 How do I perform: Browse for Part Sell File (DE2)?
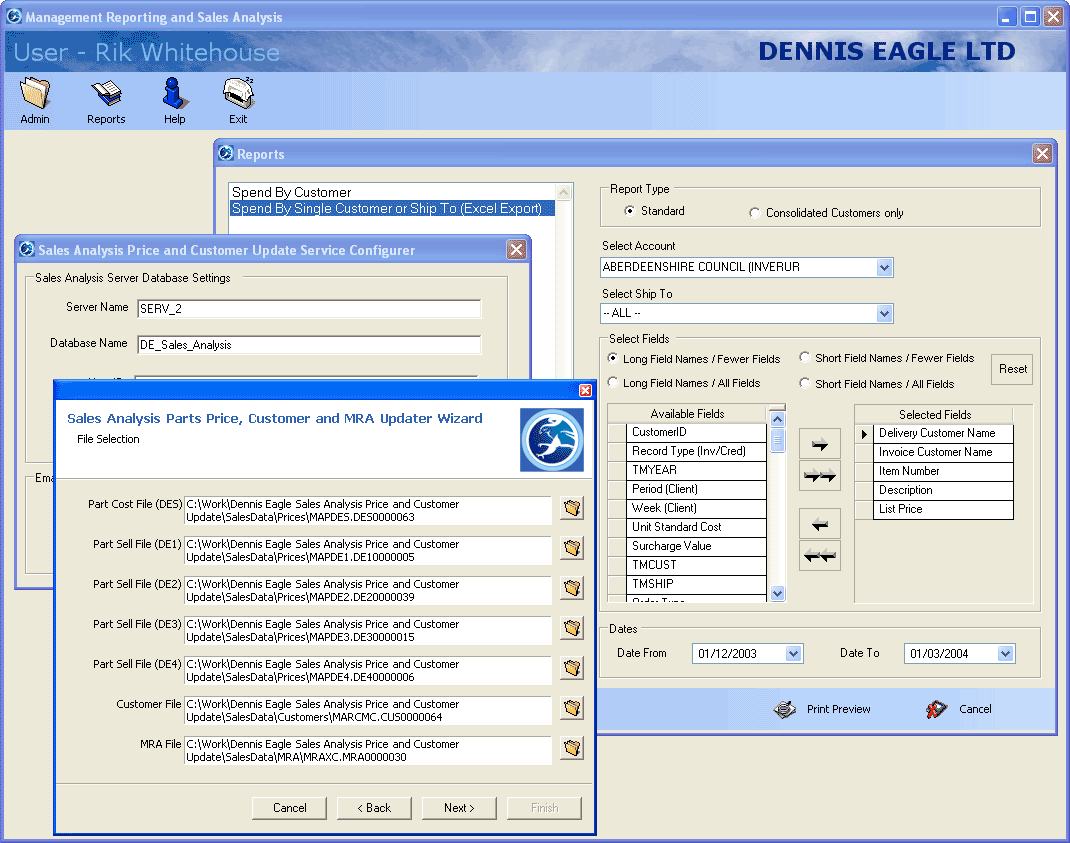pyautogui.click(x=572, y=588)
